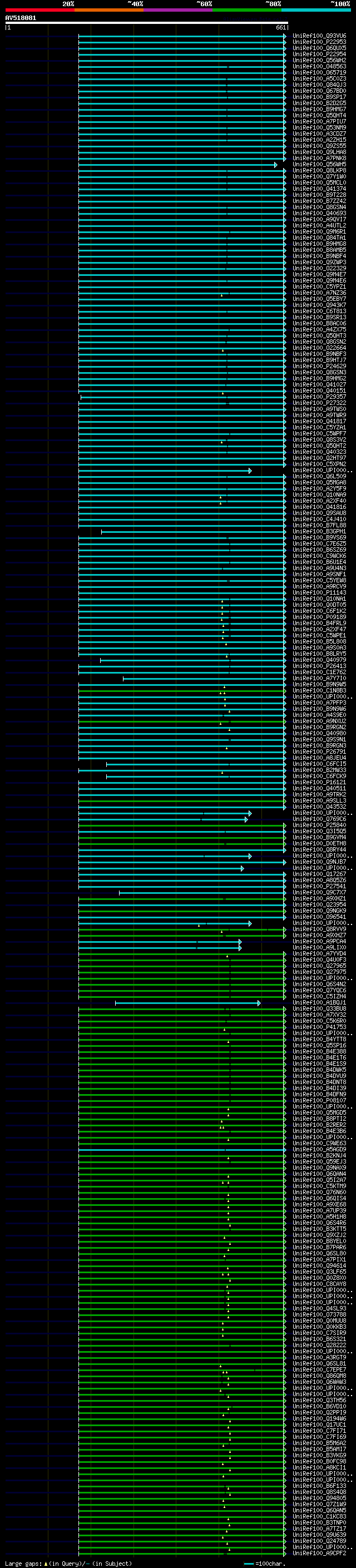Select the UniRef100_Q8LKP8 label
The width and height of the screenshot is (356, 1568).
(319, 170)
